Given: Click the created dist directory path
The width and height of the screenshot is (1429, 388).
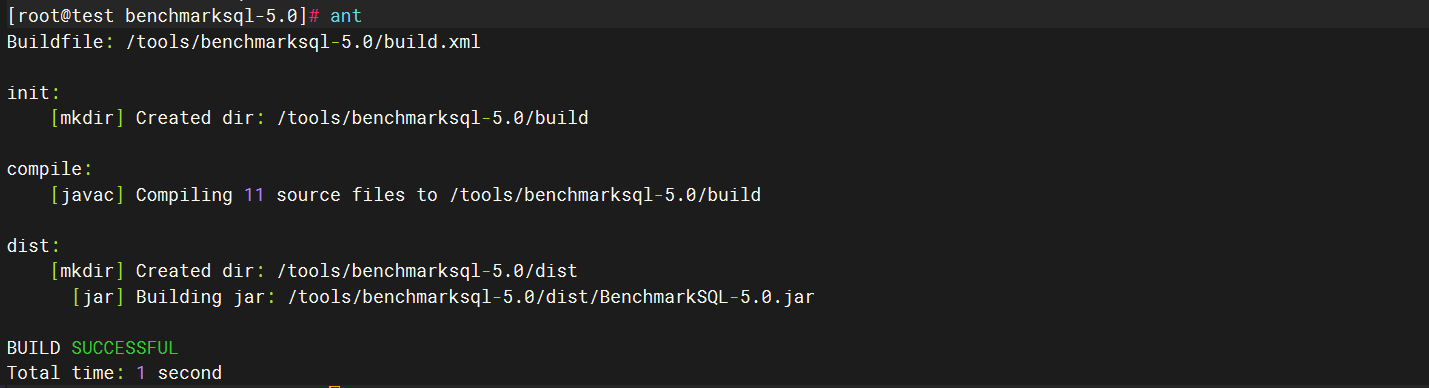Looking at the screenshot, I should click(427, 271).
